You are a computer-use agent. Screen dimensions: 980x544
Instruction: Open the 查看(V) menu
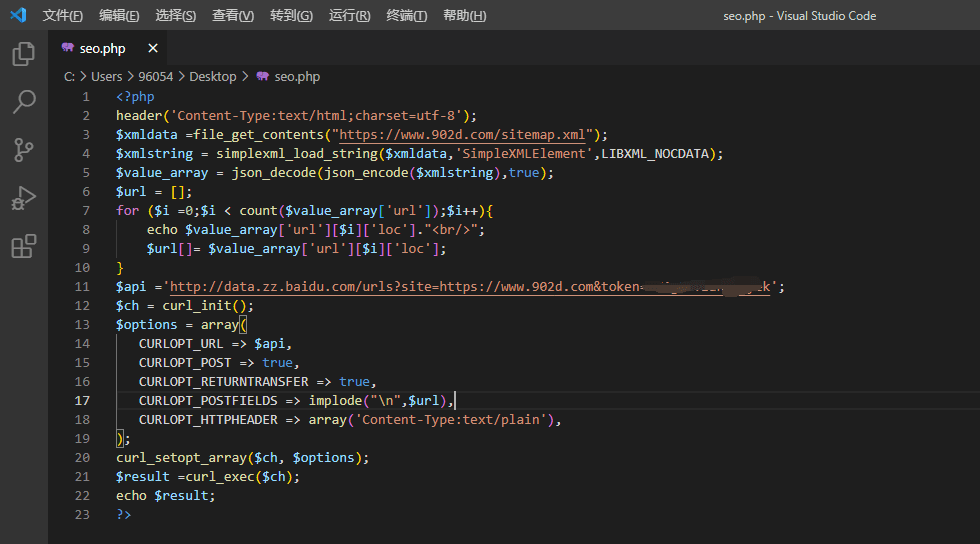coord(233,16)
